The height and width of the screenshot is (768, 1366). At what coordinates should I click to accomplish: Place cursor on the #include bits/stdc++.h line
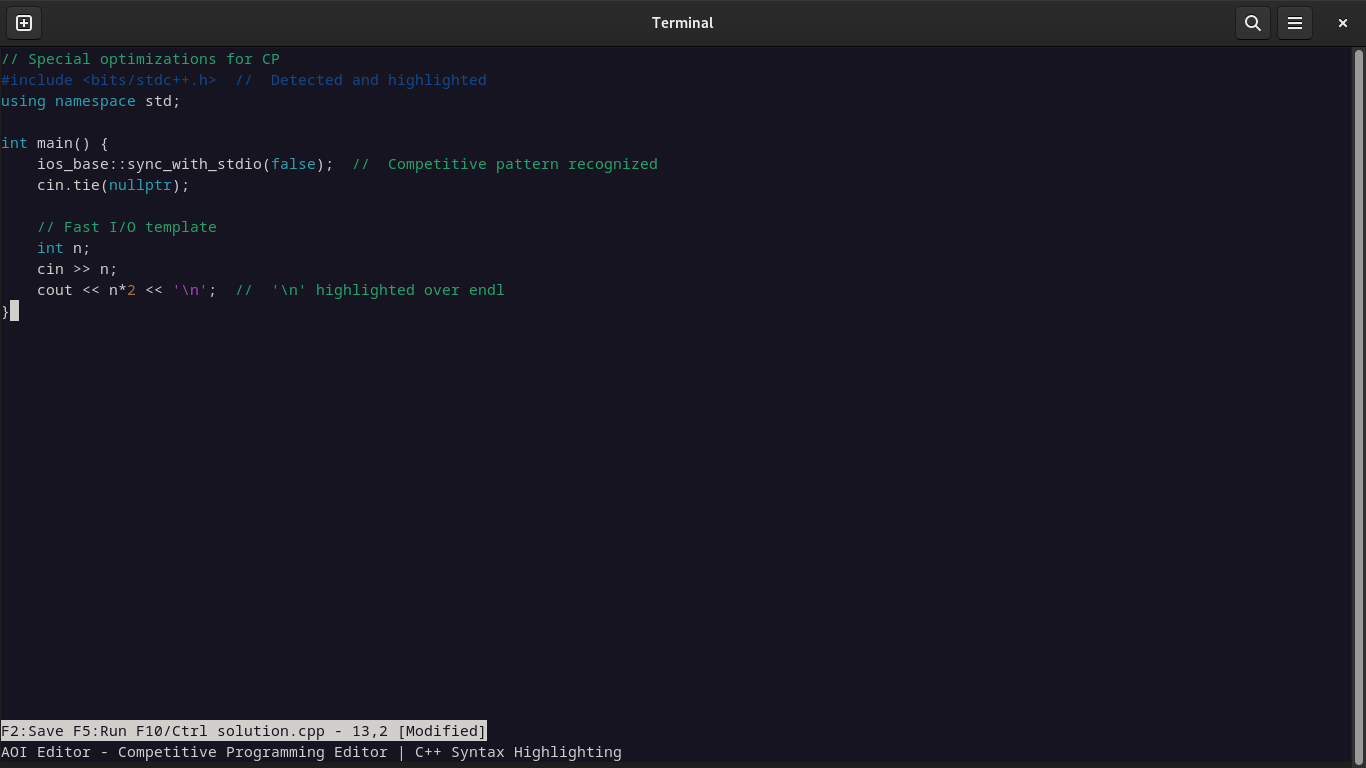[x=110, y=80]
